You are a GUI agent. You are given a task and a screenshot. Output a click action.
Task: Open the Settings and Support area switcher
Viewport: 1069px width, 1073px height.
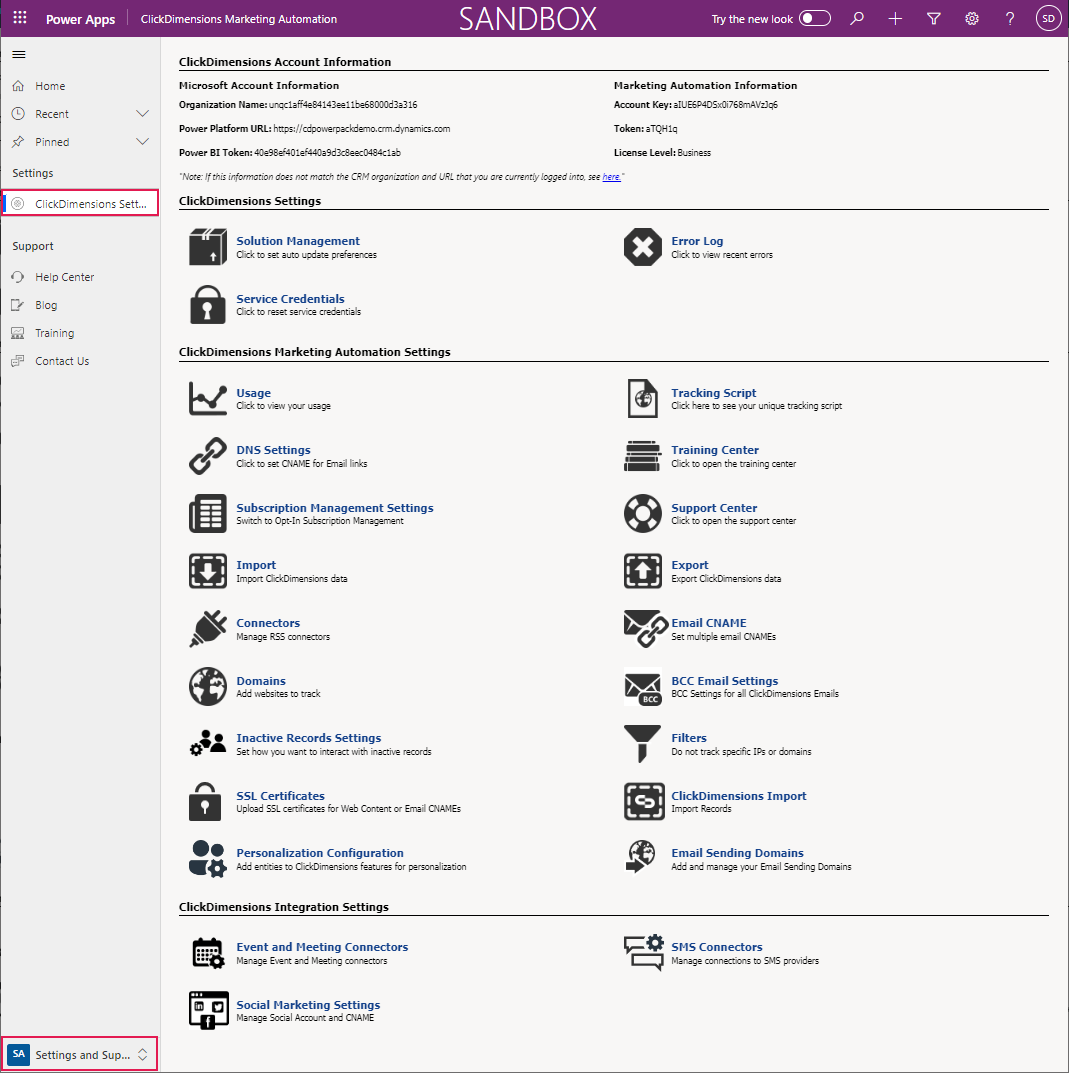click(x=79, y=1054)
